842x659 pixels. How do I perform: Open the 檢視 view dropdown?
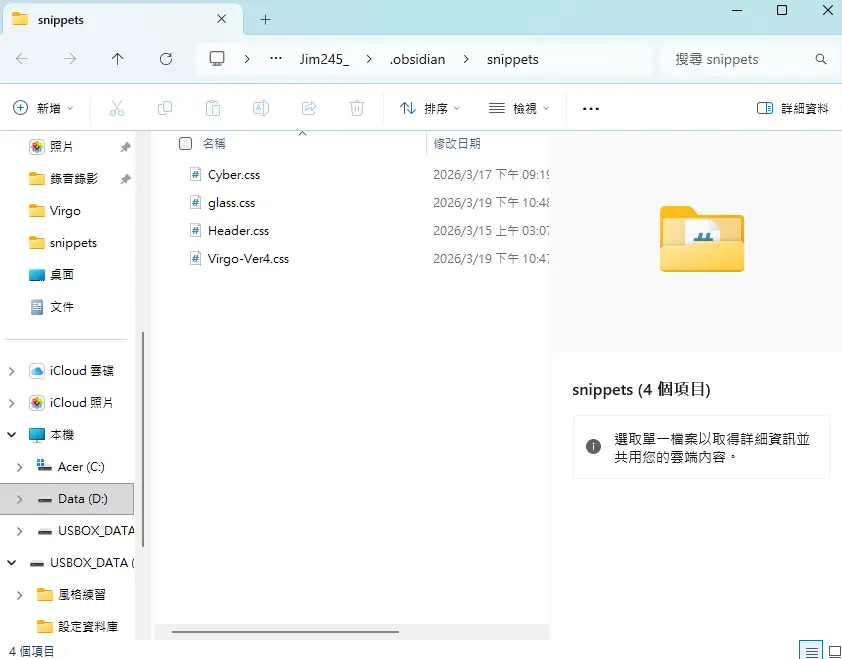tap(519, 108)
